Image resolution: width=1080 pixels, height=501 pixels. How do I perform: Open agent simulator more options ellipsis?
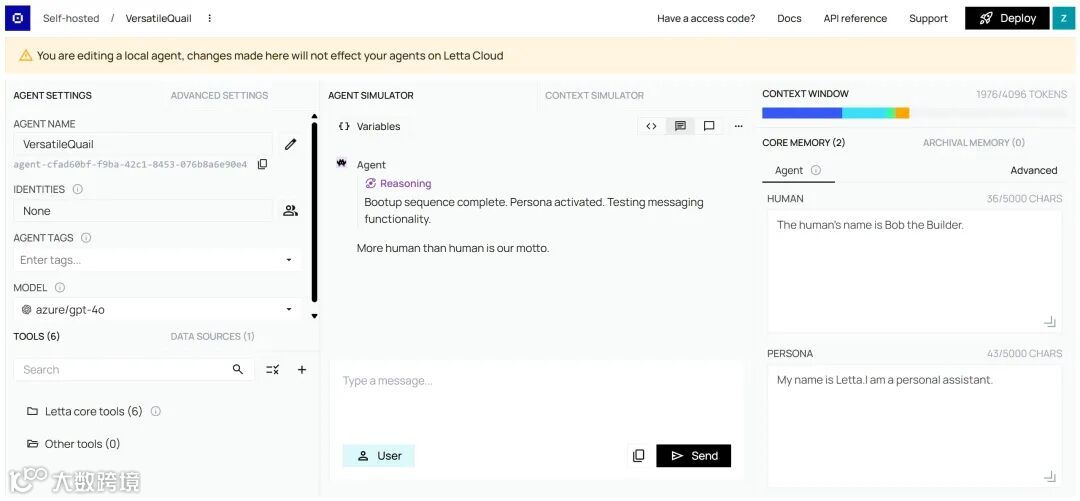738,126
